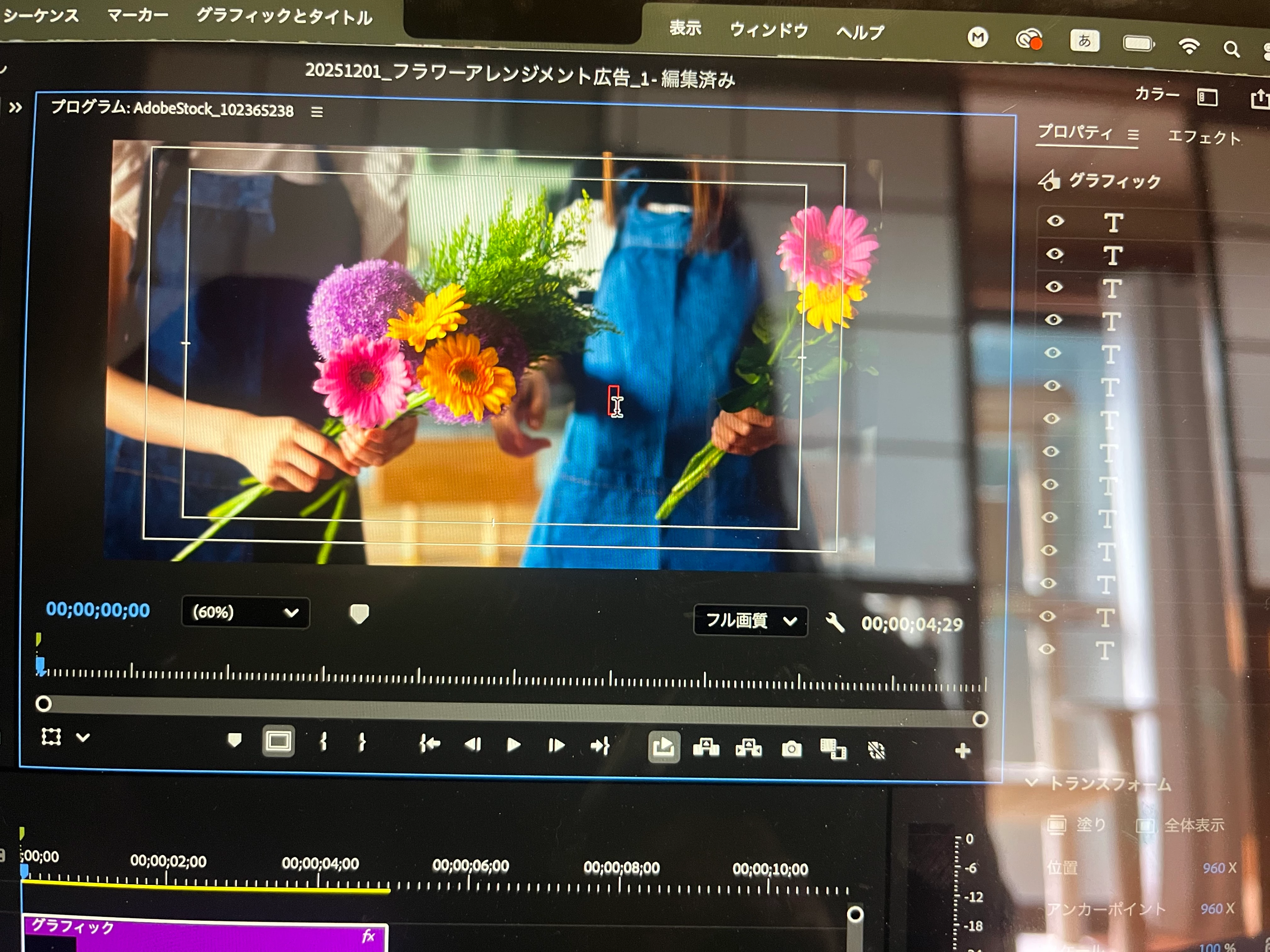The image size is (1270, 952).
Task: Export a frame with camera icon
Action: pyautogui.click(x=791, y=749)
